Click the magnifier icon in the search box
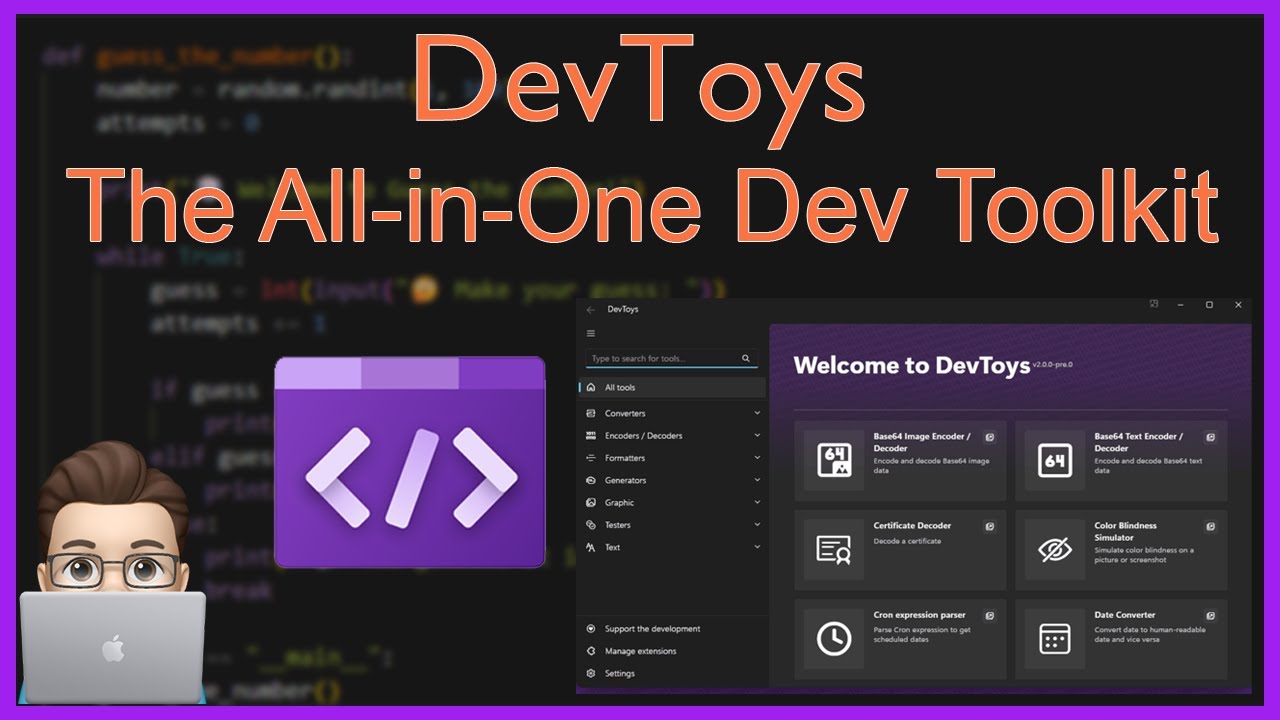 point(746,358)
